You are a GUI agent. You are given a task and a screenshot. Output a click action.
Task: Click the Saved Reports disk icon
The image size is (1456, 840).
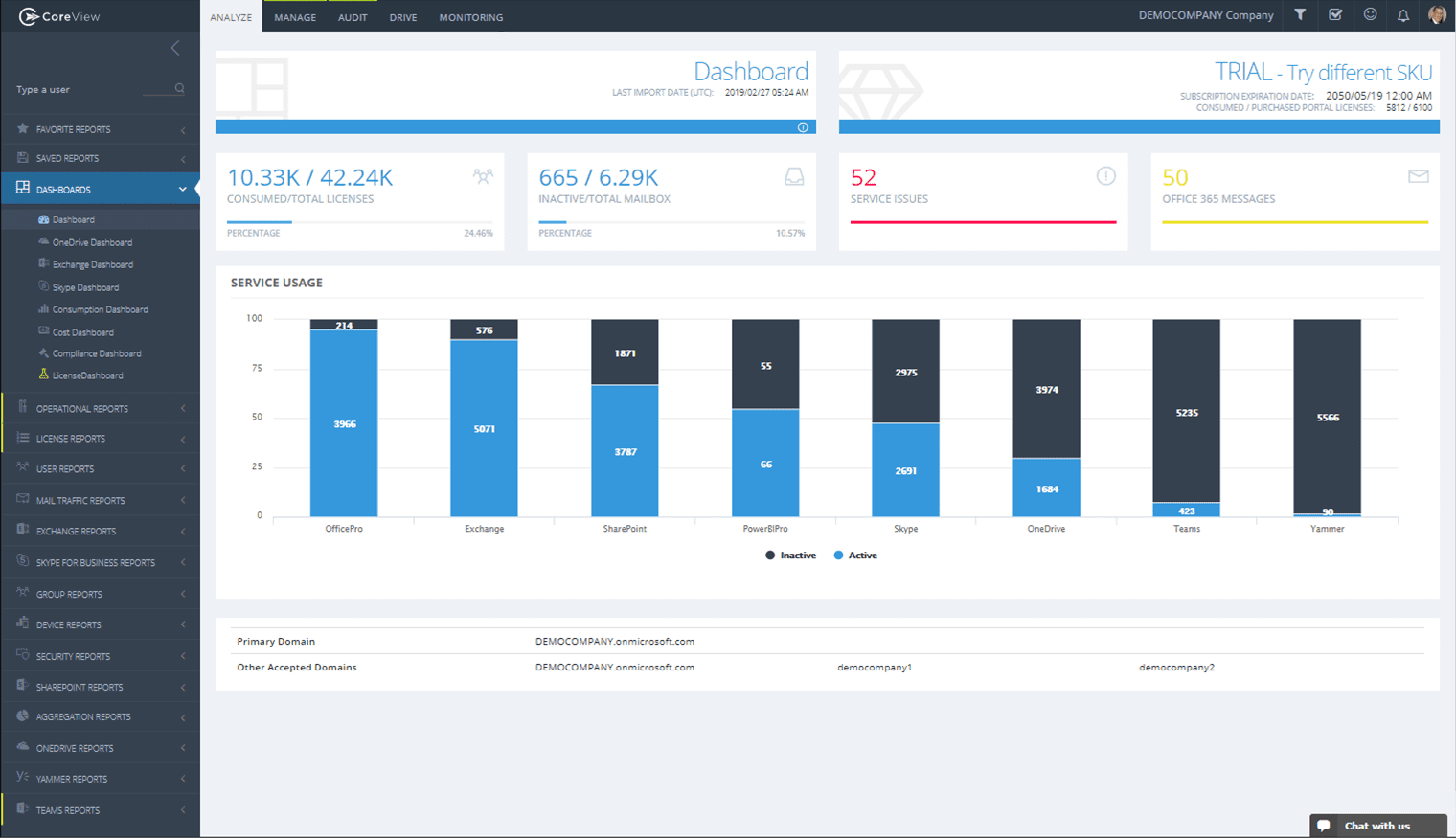pos(23,157)
